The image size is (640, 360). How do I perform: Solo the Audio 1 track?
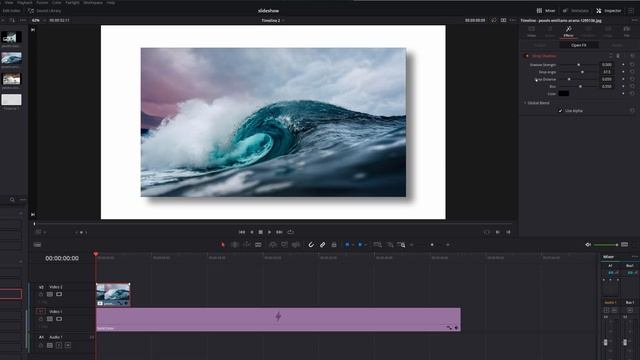point(59,345)
